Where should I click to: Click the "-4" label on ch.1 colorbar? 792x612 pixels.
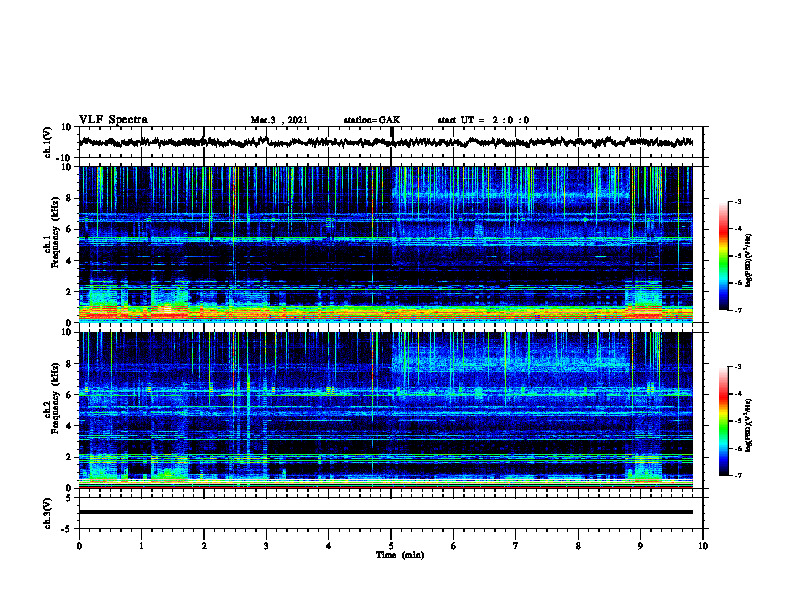tap(738, 229)
